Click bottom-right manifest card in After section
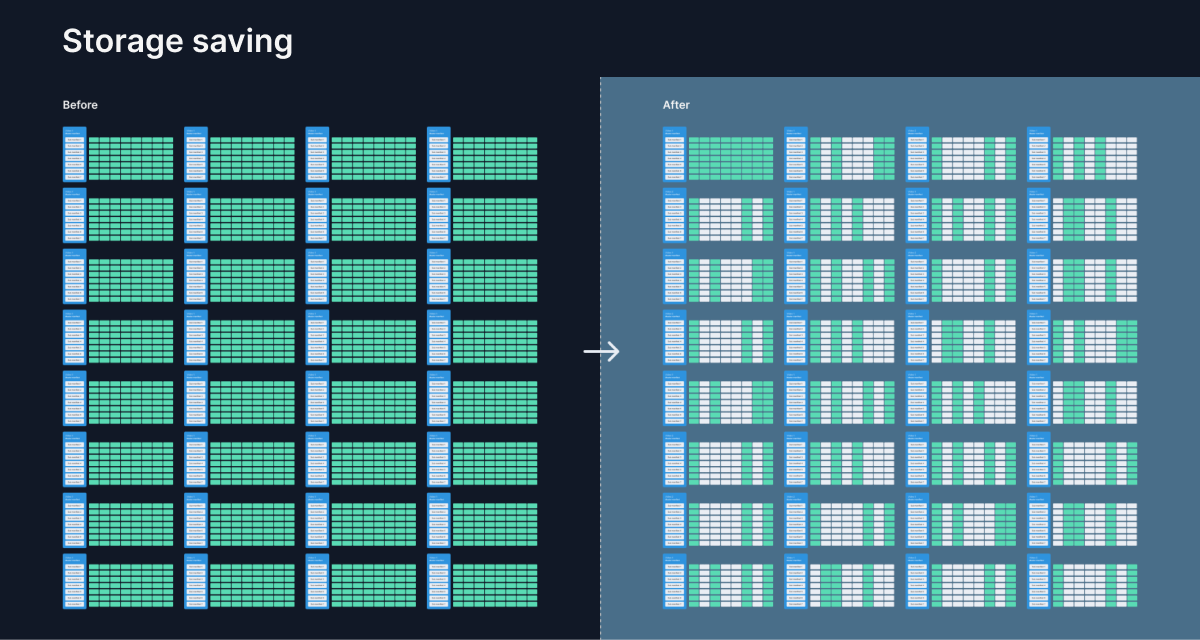Screen dimensions: 1200x640 tap(1039, 582)
